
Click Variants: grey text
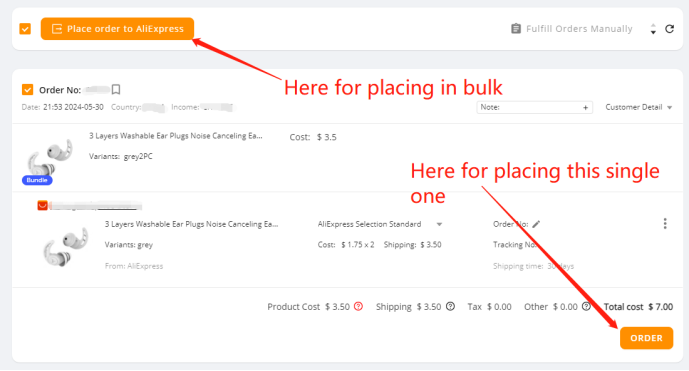pyautogui.click(x=129, y=245)
